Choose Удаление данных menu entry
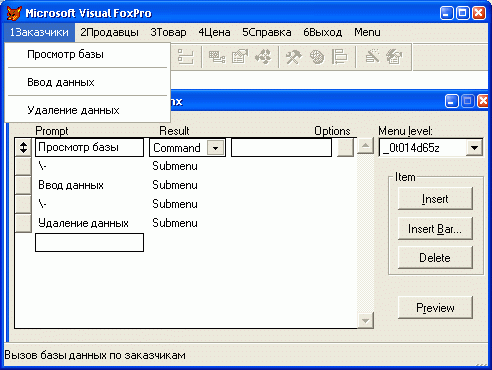The height and width of the screenshot is (370, 492). tap(73, 110)
